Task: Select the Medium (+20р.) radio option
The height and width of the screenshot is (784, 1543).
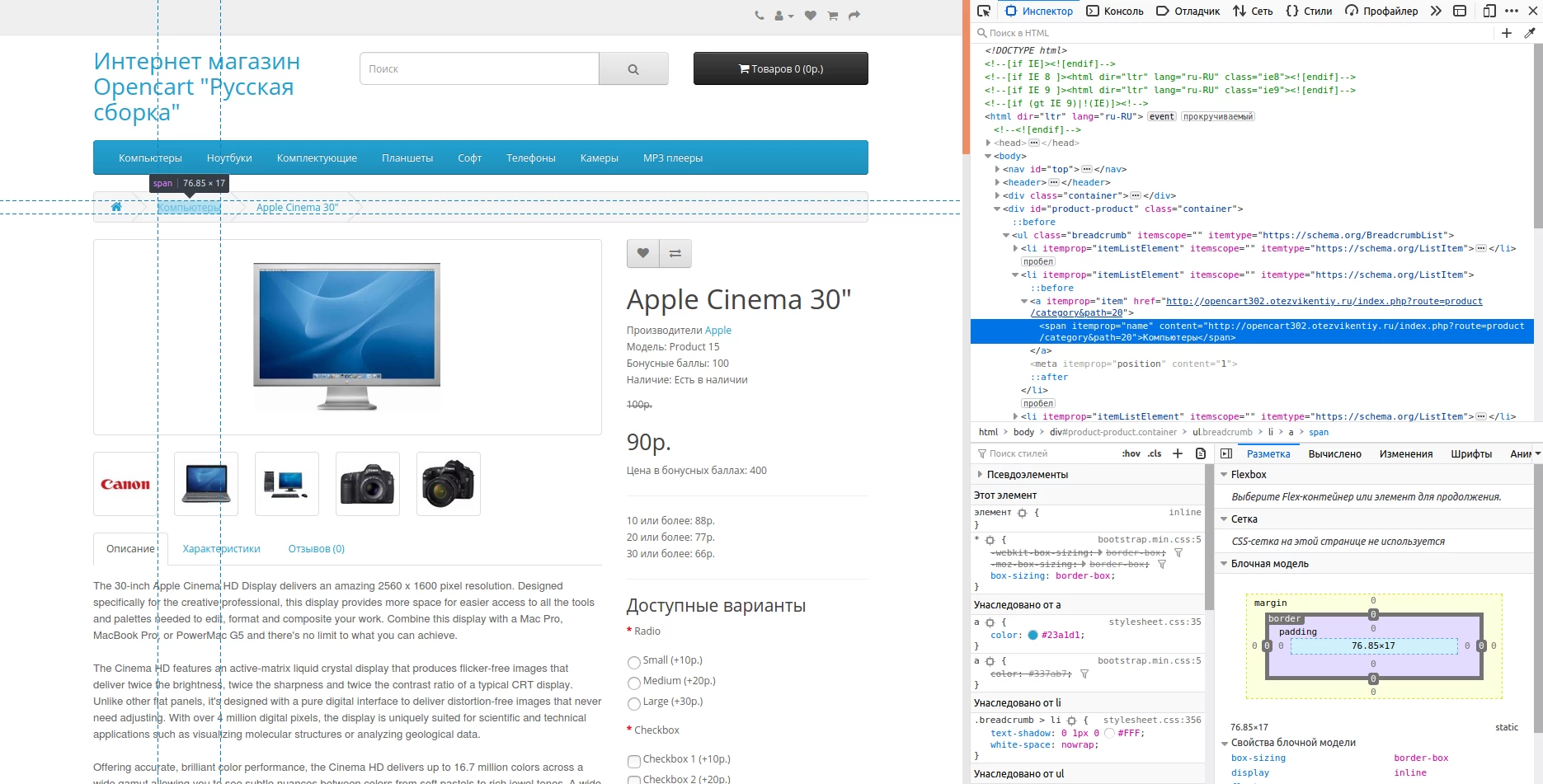Action: point(633,683)
